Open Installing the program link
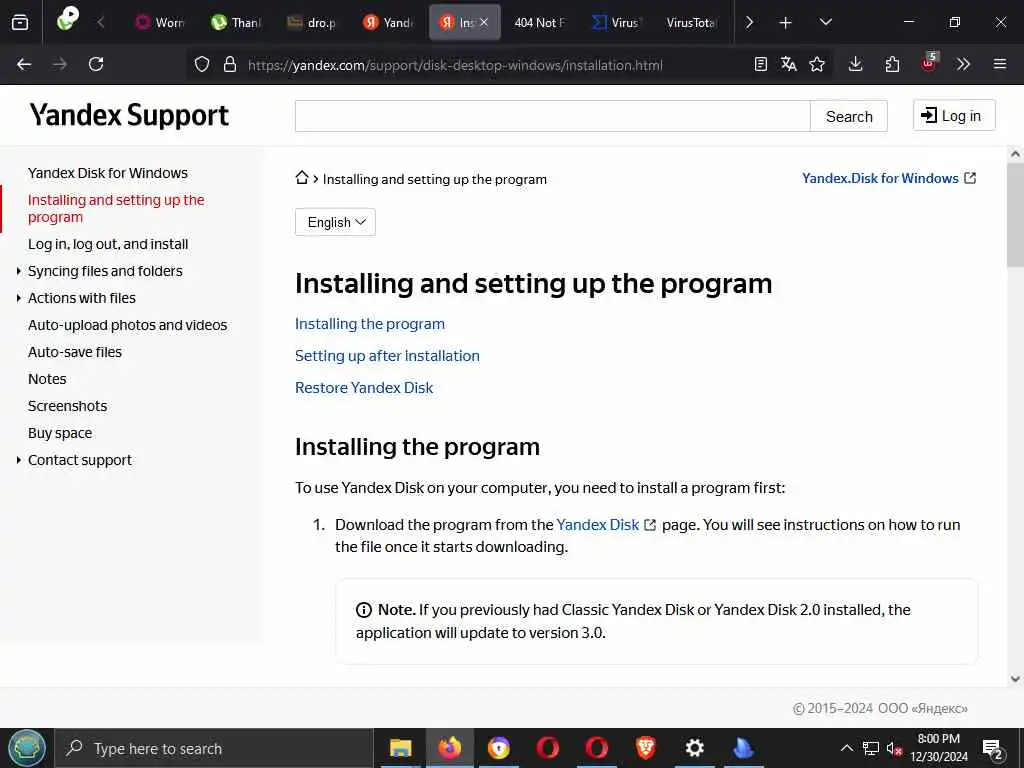 tap(370, 324)
